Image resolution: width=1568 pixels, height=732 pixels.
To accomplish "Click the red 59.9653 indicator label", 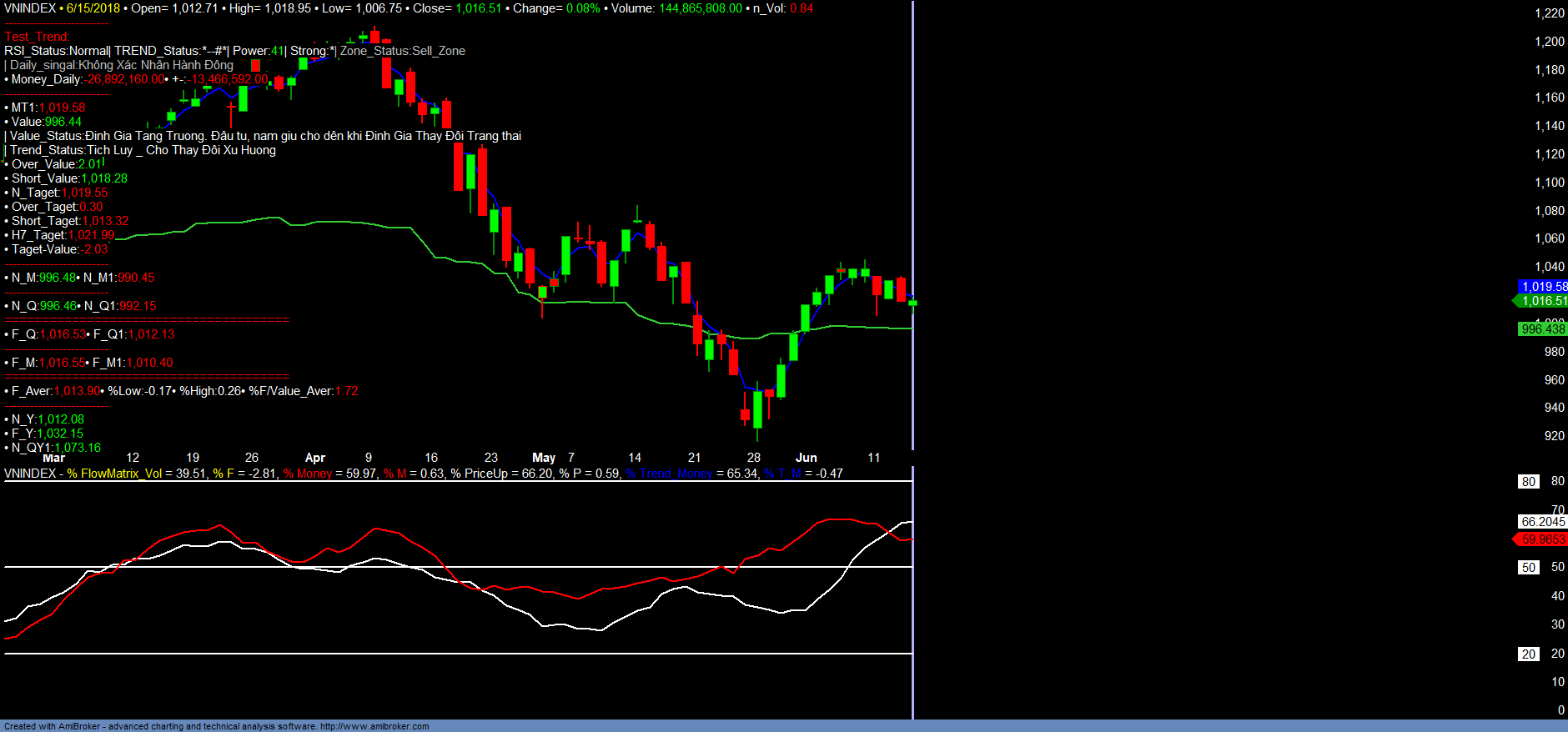I will (1542, 539).
